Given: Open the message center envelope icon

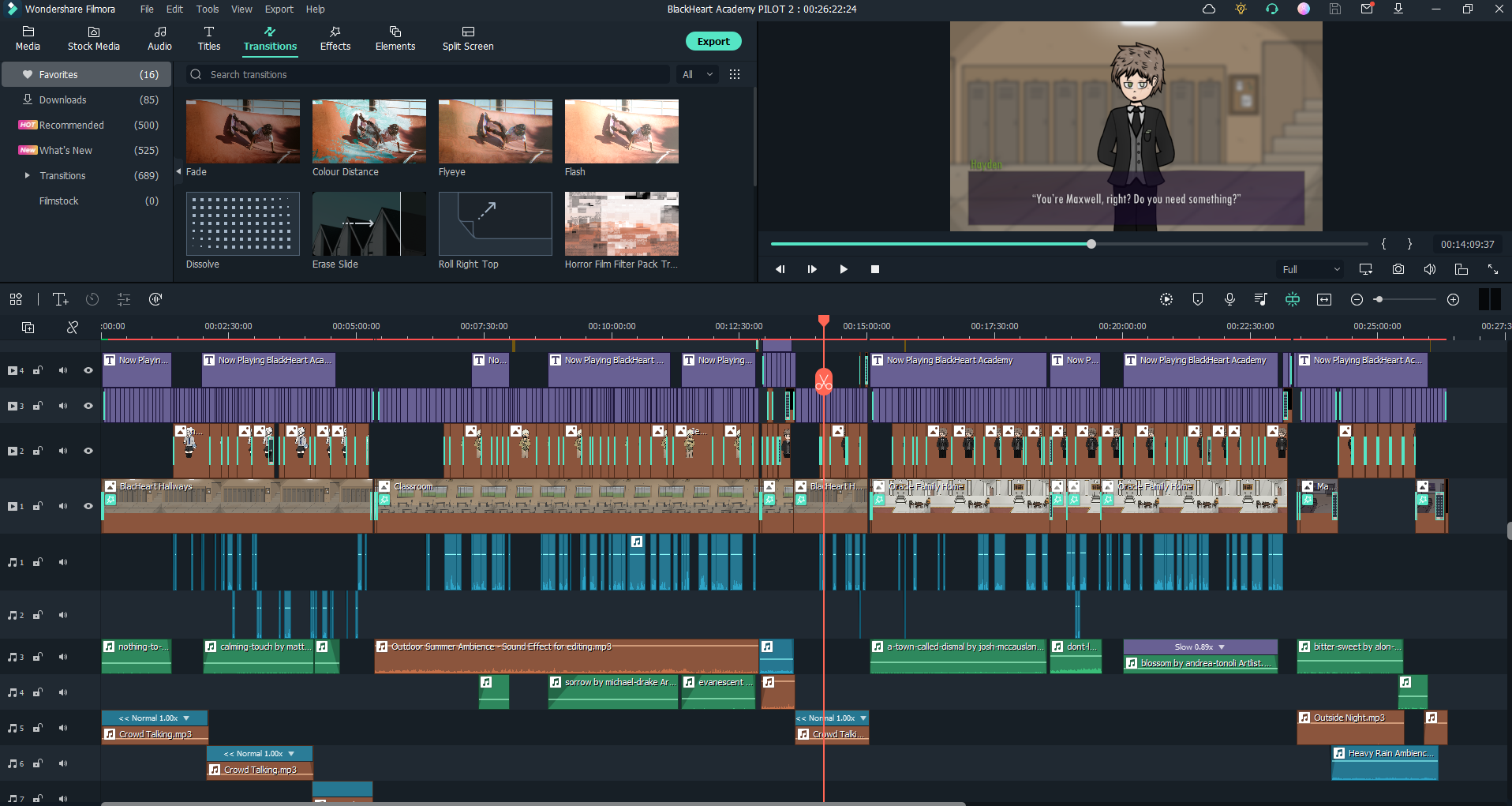Looking at the screenshot, I should click(x=1368, y=9).
